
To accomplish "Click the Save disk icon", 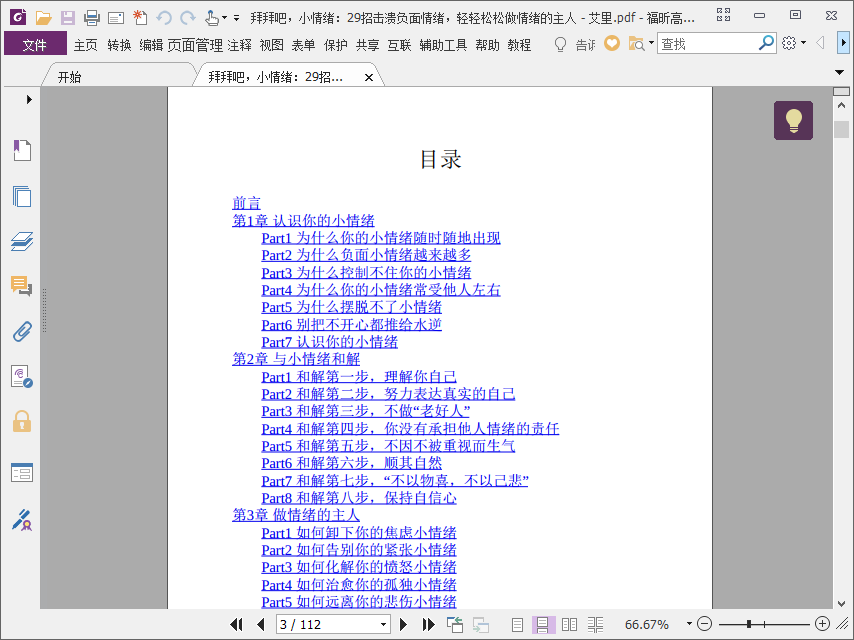I will click(68, 18).
